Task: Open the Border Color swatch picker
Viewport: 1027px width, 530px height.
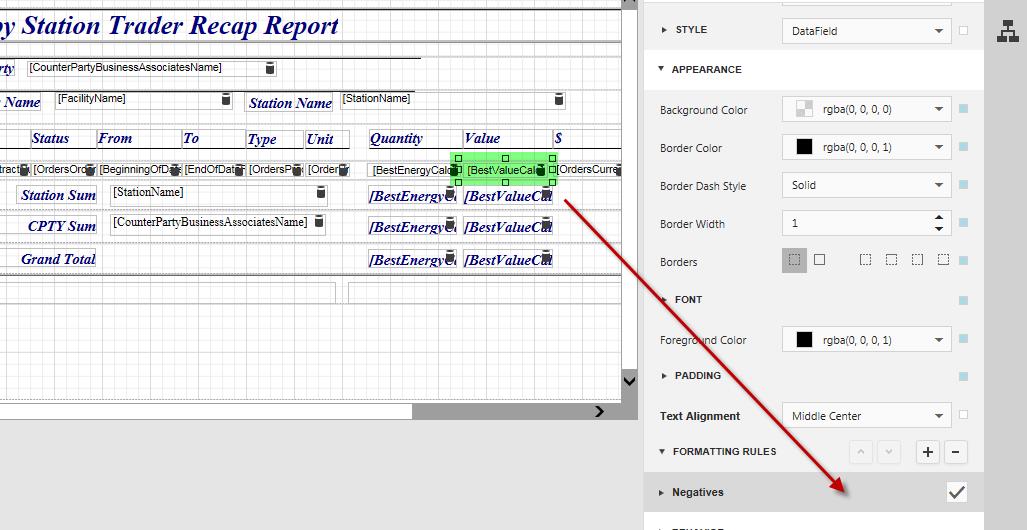Action: 804,148
